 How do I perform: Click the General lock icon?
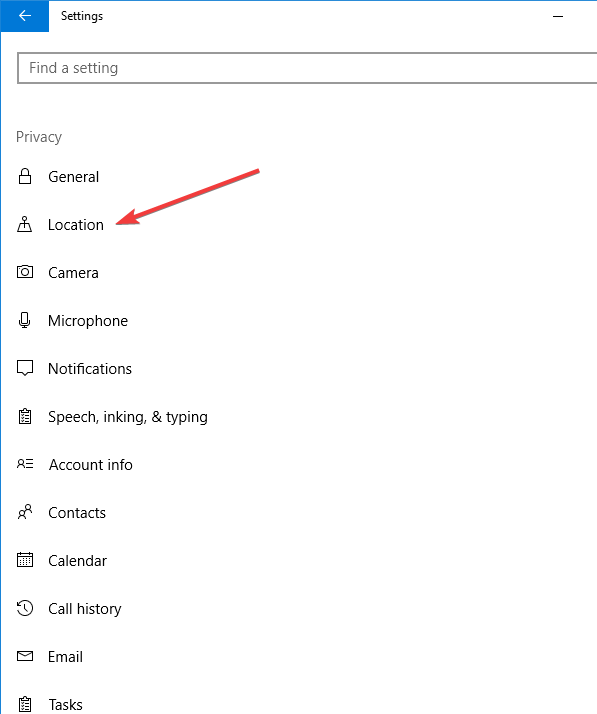pyautogui.click(x=25, y=176)
